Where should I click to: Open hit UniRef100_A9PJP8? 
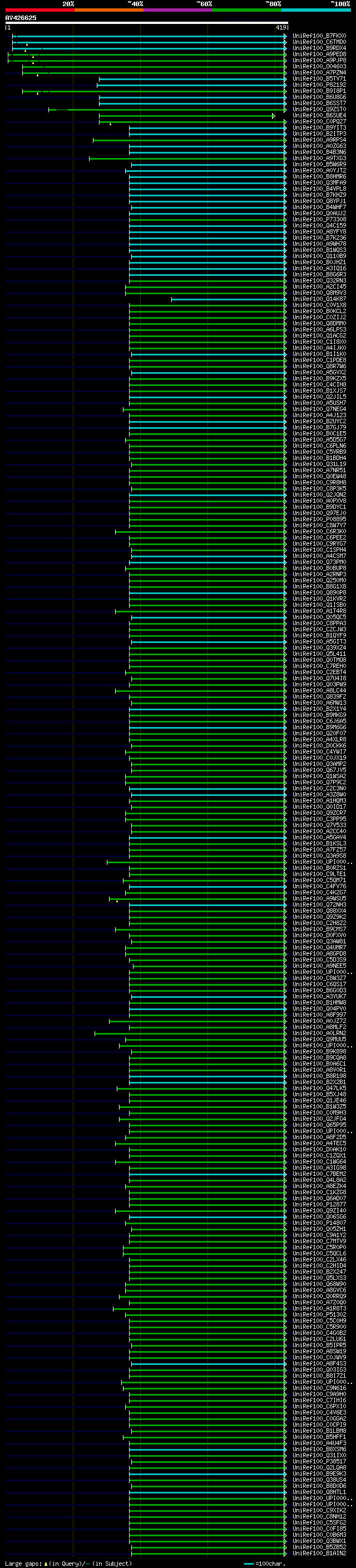pyautogui.click(x=319, y=60)
